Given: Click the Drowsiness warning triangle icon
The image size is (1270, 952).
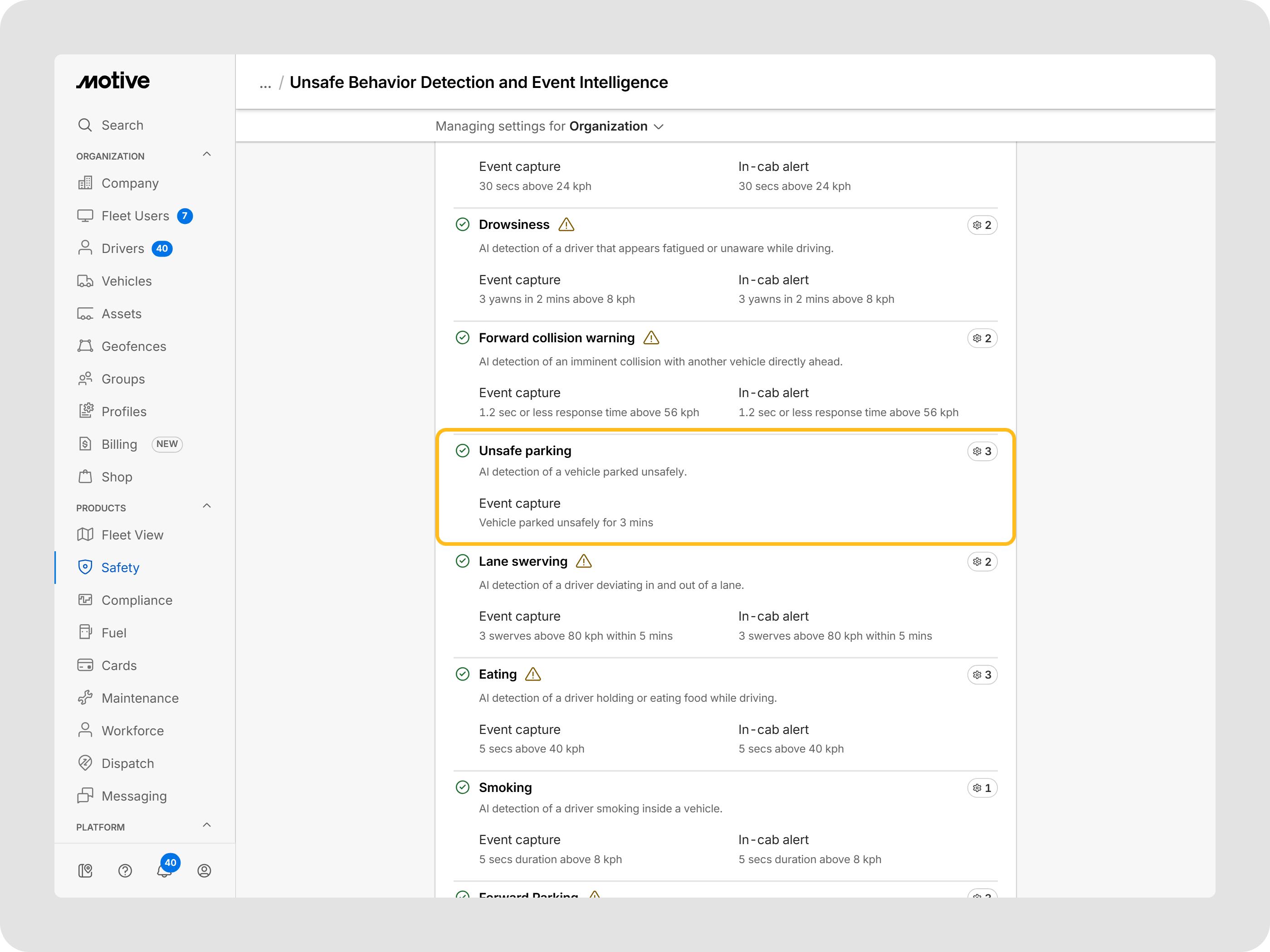Looking at the screenshot, I should click(x=566, y=224).
